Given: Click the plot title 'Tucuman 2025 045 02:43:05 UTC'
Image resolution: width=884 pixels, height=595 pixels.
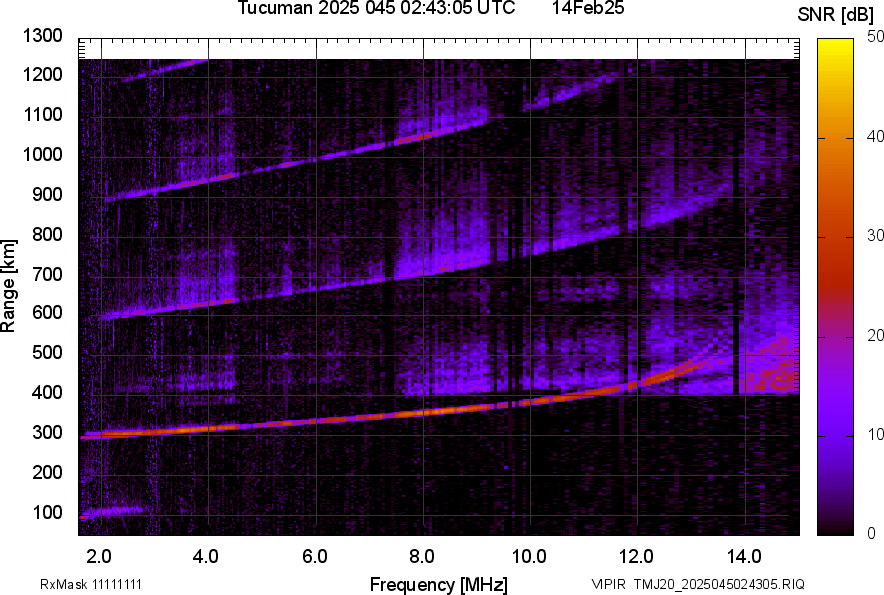Looking at the screenshot, I should [x=376, y=8].
